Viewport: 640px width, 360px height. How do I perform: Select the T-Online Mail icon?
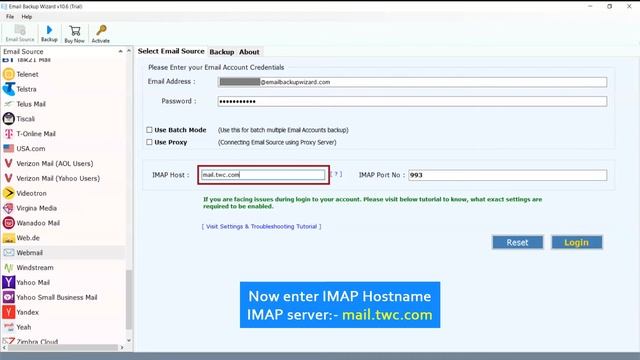(x=9, y=133)
